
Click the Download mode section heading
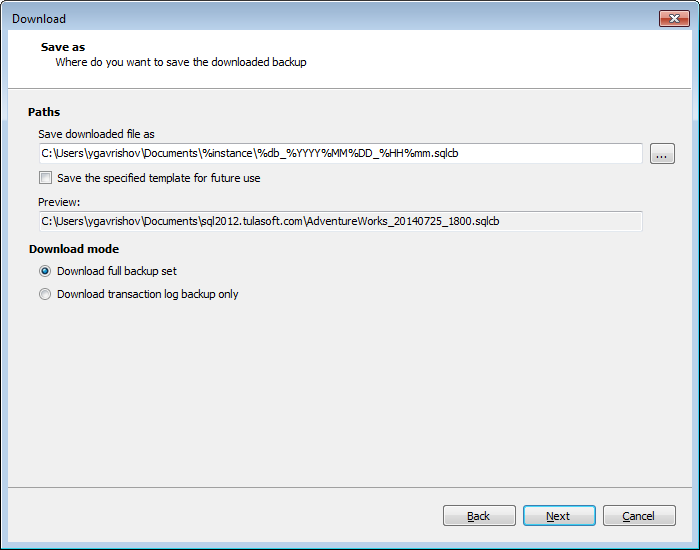point(74,249)
